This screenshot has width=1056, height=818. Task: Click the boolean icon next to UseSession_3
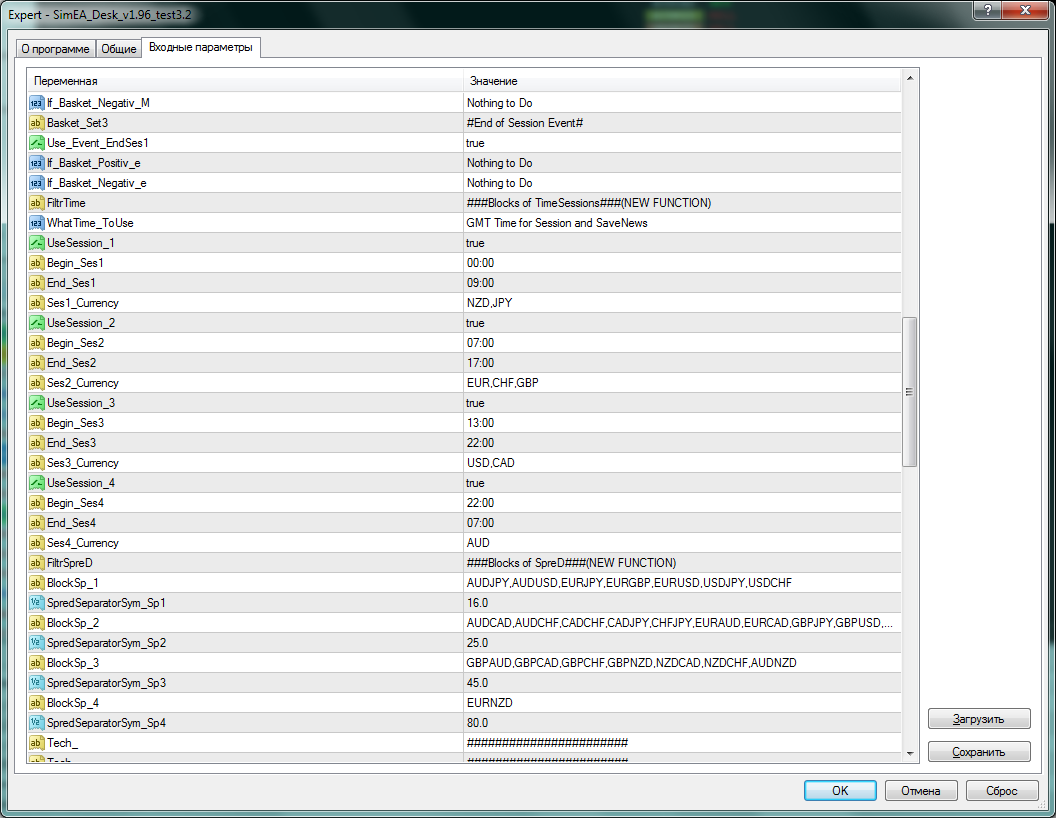[x=36, y=403]
